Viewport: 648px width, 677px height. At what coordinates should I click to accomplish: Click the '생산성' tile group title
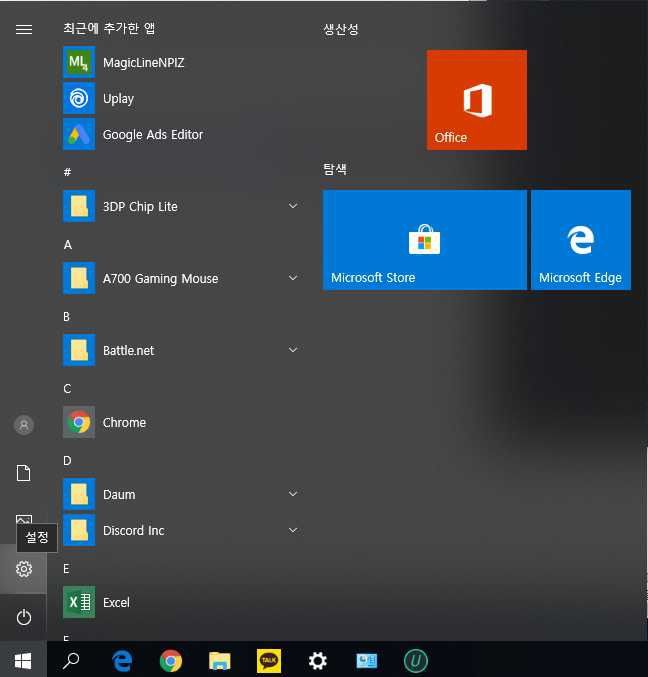click(x=341, y=29)
